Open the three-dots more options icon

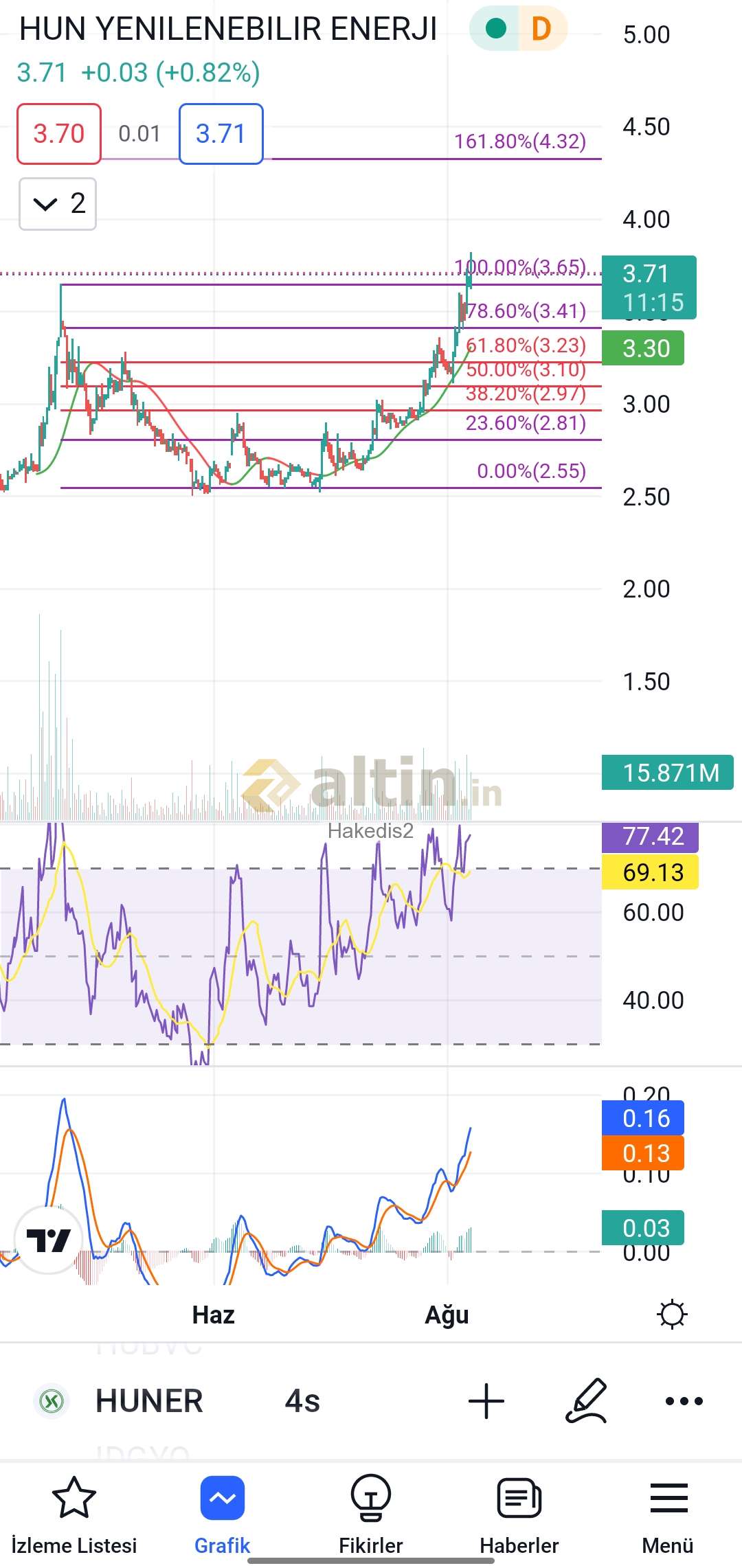pos(684,1401)
